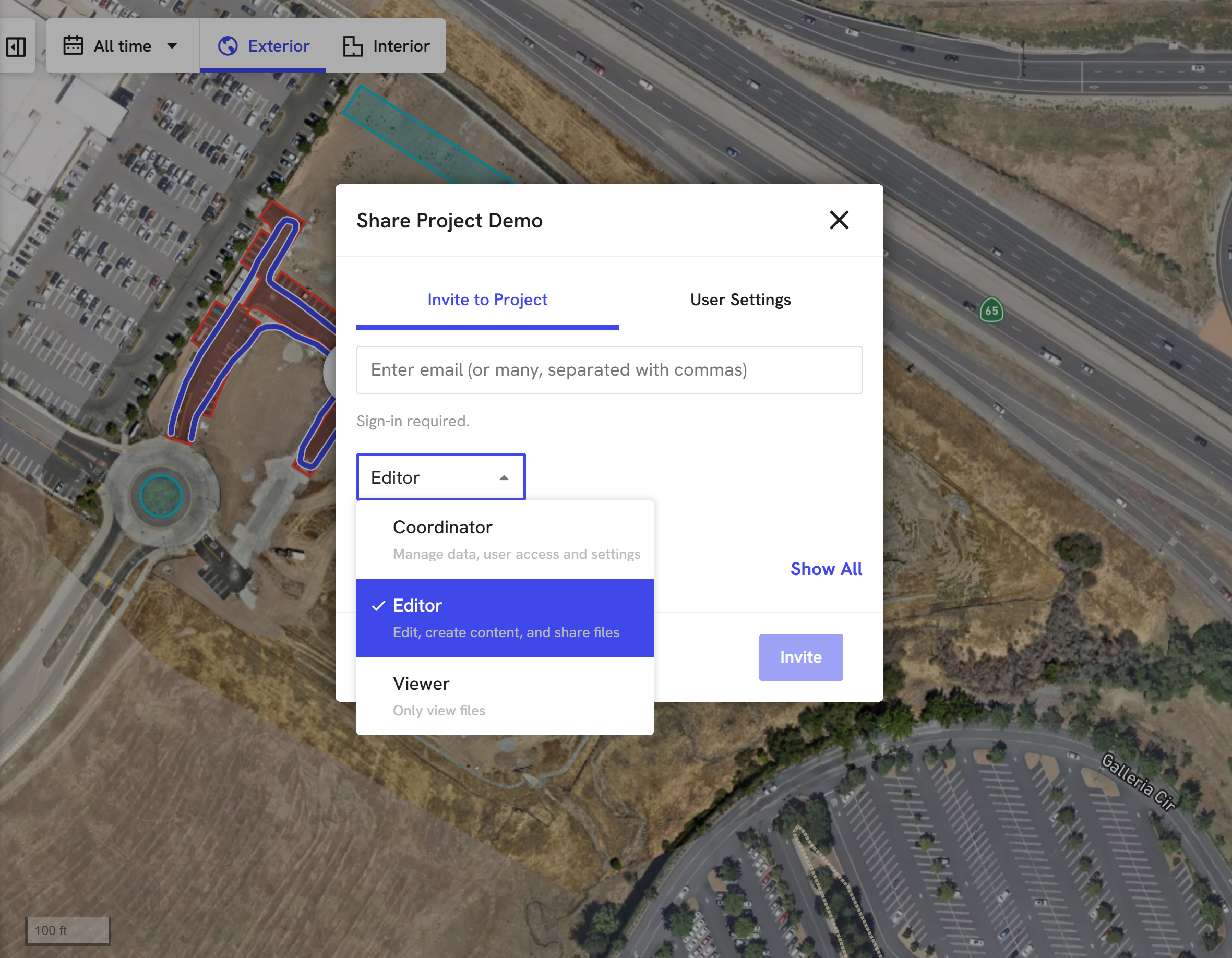This screenshot has width=1232, height=958.
Task: Focus the email address input field
Action: (609, 370)
